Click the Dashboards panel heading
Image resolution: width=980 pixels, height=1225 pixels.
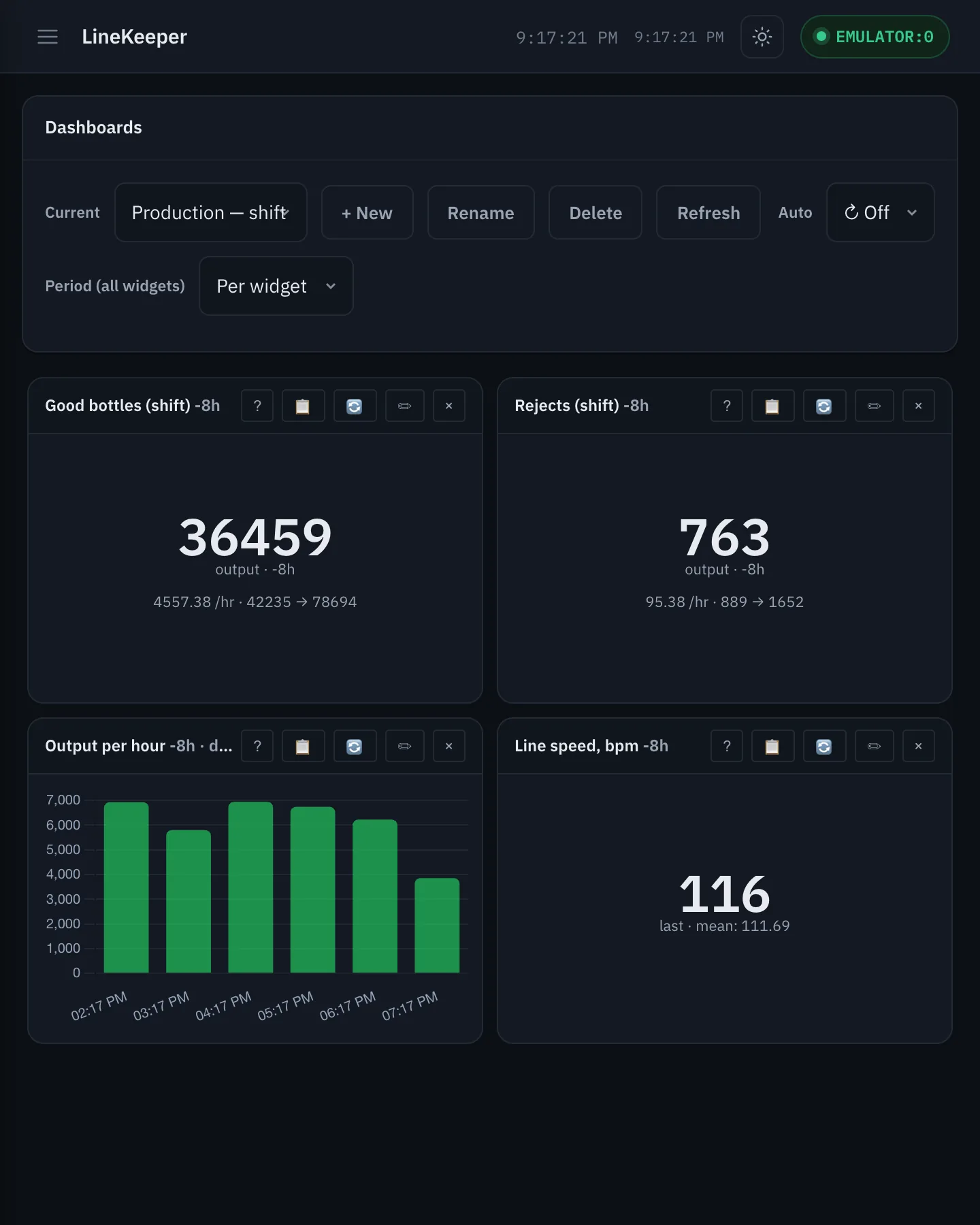pos(93,128)
